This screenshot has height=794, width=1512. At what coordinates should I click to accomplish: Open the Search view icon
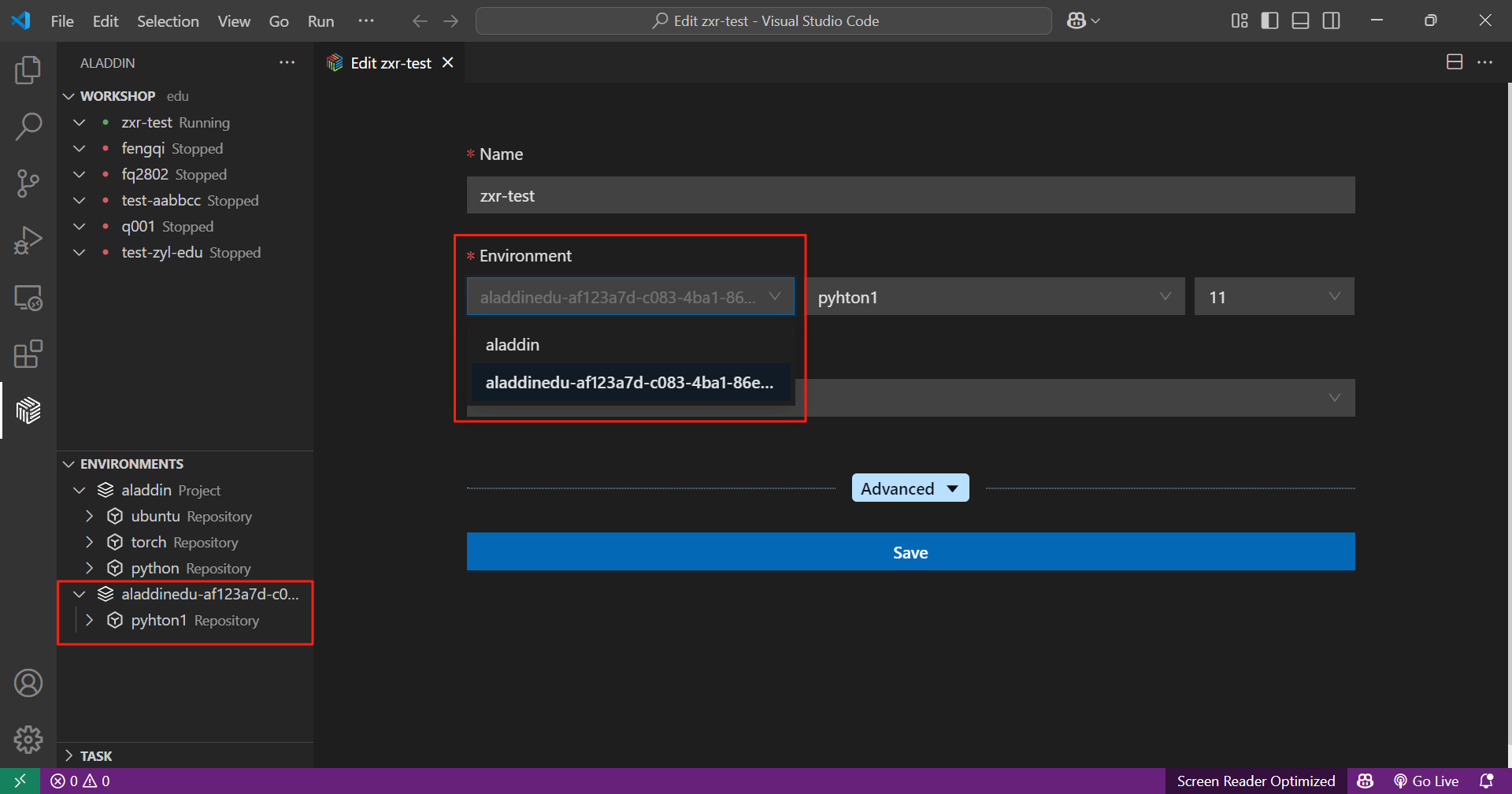pyautogui.click(x=28, y=126)
